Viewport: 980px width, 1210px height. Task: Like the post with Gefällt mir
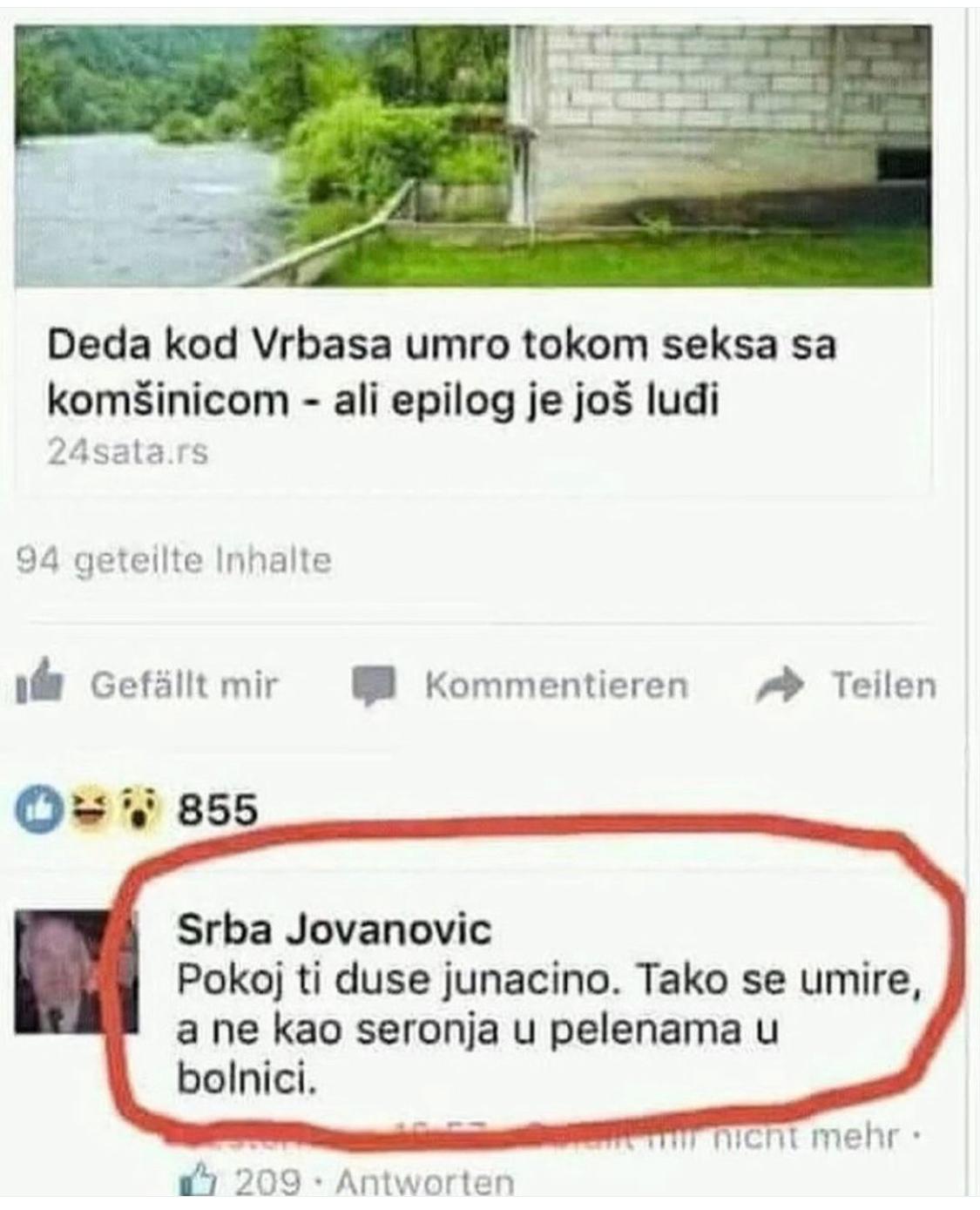tap(184, 685)
